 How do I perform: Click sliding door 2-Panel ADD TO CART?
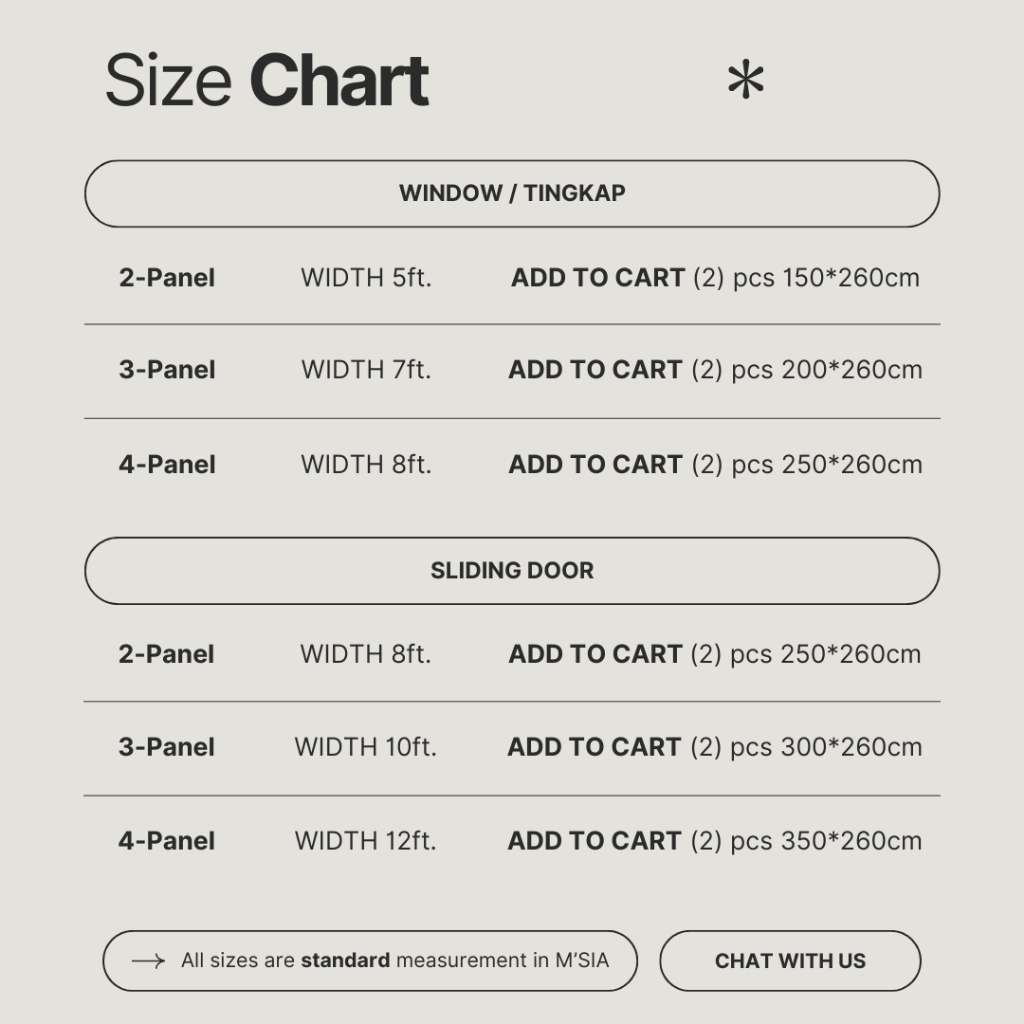(595, 654)
